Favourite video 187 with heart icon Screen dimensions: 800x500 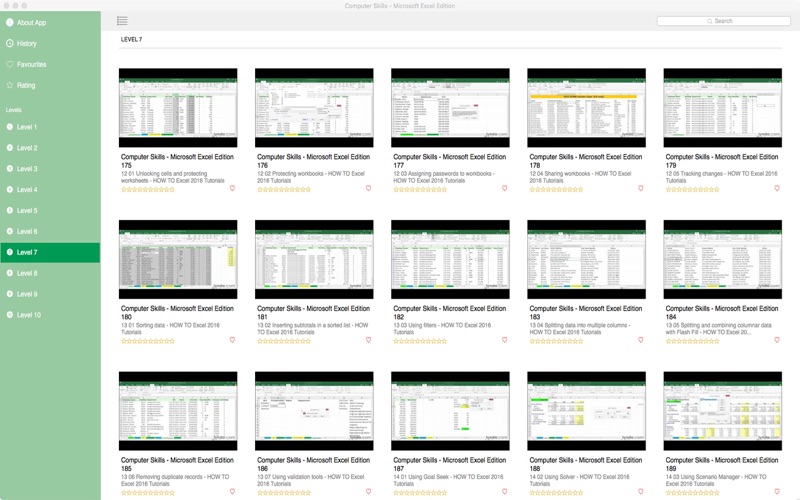coord(505,491)
